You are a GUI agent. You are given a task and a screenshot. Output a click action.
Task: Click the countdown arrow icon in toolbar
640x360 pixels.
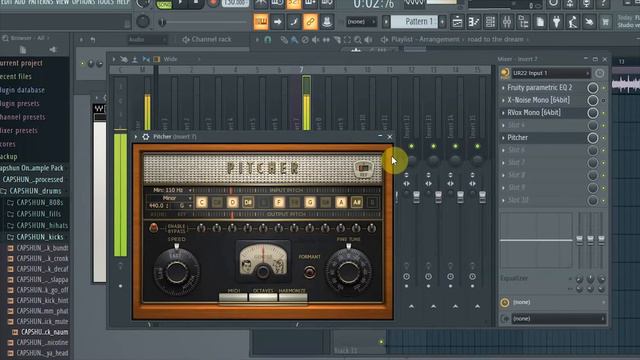278,22
